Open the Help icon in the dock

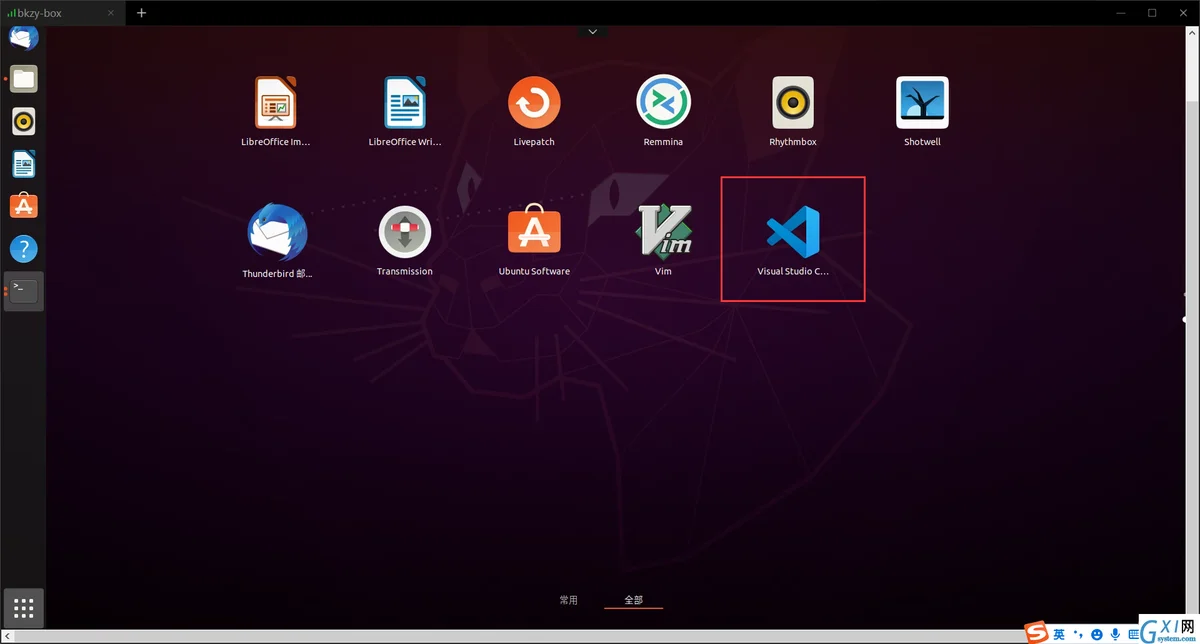click(24, 248)
